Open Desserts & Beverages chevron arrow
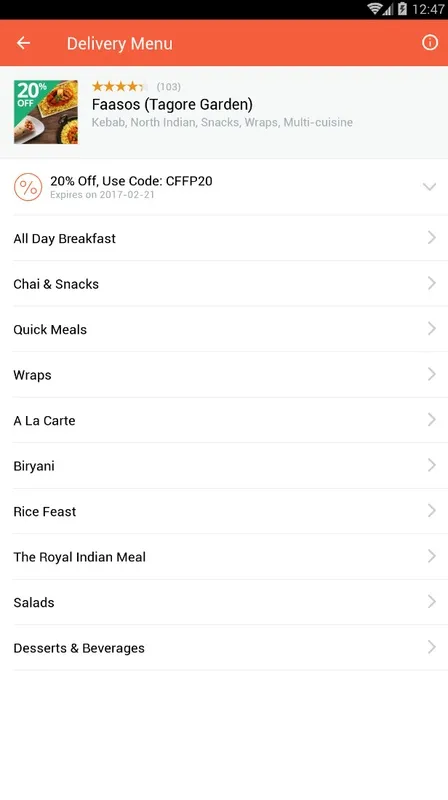This screenshot has width=448, height=800. 432,647
